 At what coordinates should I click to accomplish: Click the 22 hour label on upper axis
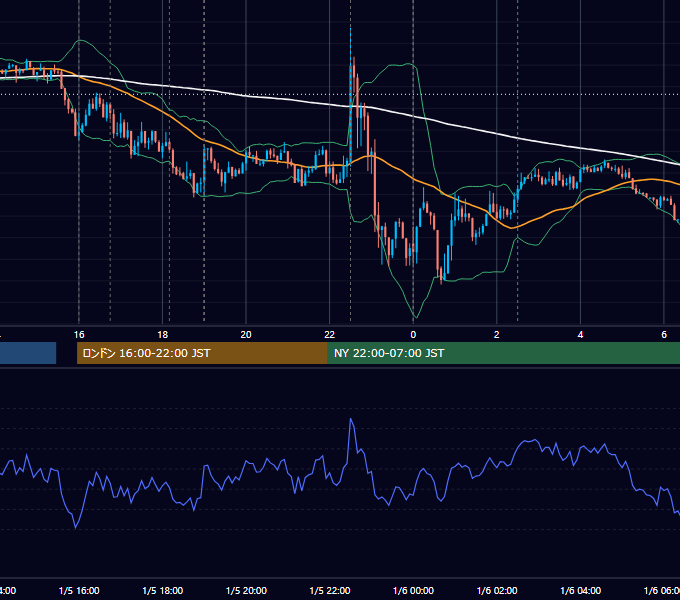click(330, 335)
